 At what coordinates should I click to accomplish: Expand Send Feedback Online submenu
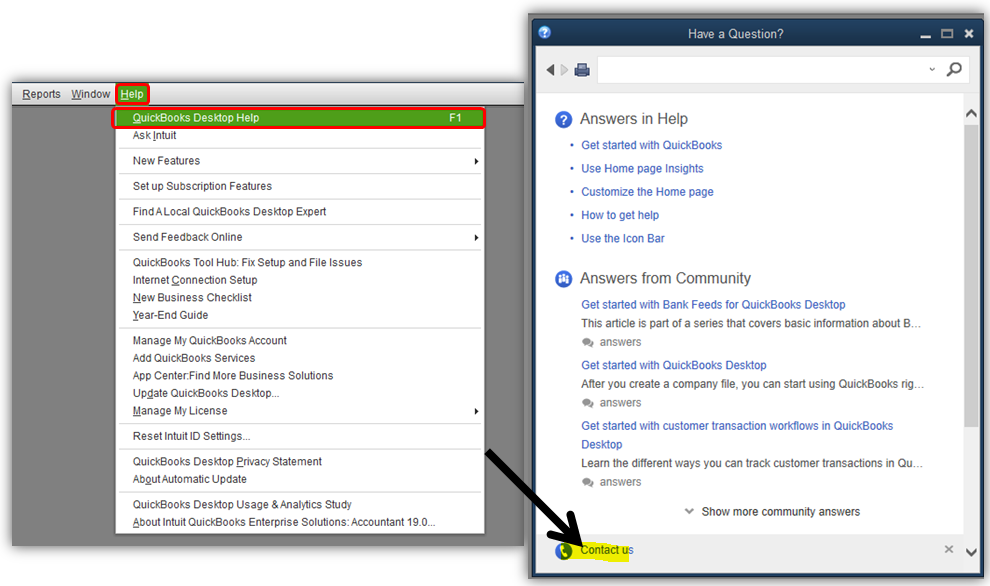(299, 237)
